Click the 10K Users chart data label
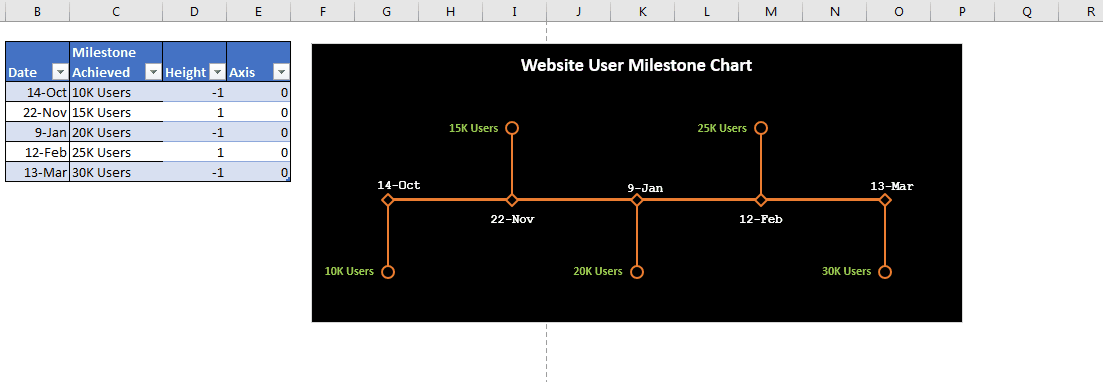This screenshot has height=382, width=1103. [349, 272]
